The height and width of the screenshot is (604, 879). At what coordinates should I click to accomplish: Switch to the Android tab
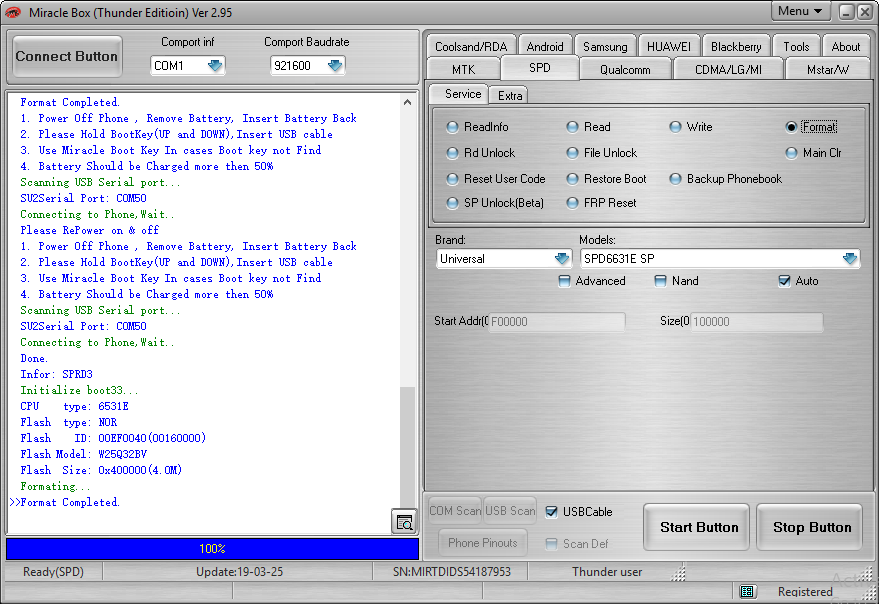coord(545,47)
